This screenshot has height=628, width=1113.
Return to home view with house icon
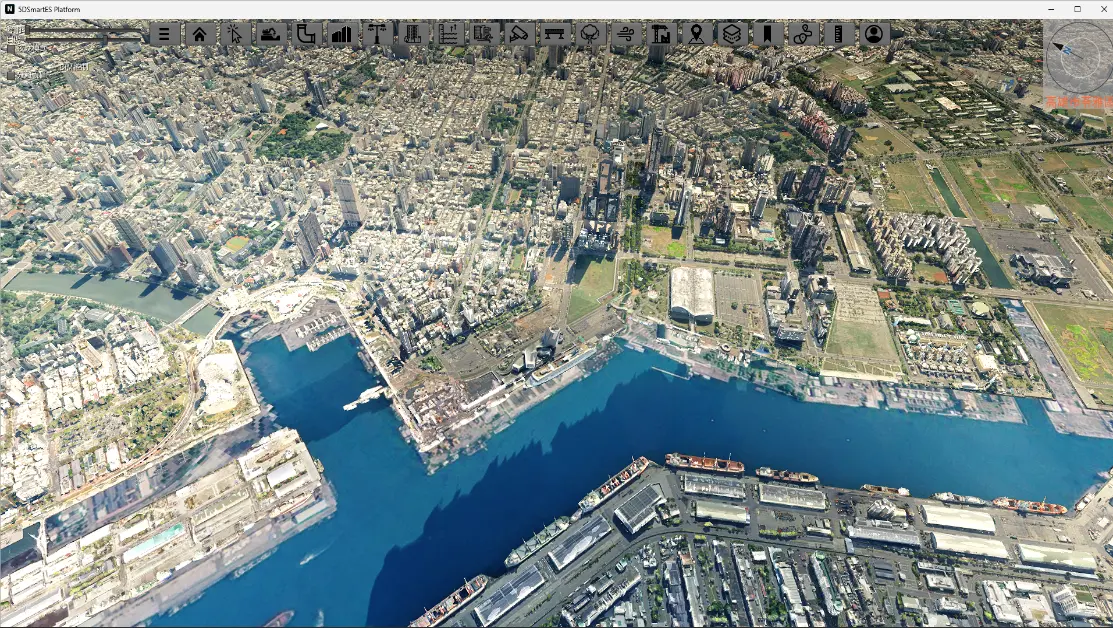click(x=200, y=34)
